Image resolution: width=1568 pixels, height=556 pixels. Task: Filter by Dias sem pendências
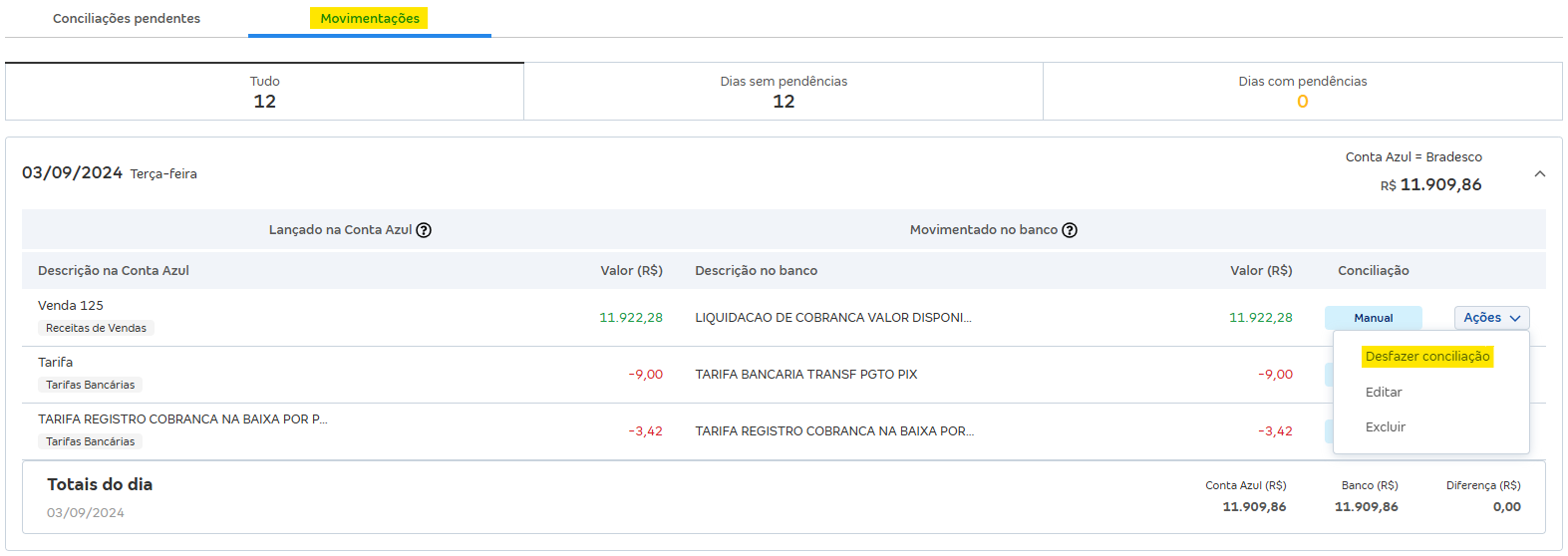(x=784, y=92)
